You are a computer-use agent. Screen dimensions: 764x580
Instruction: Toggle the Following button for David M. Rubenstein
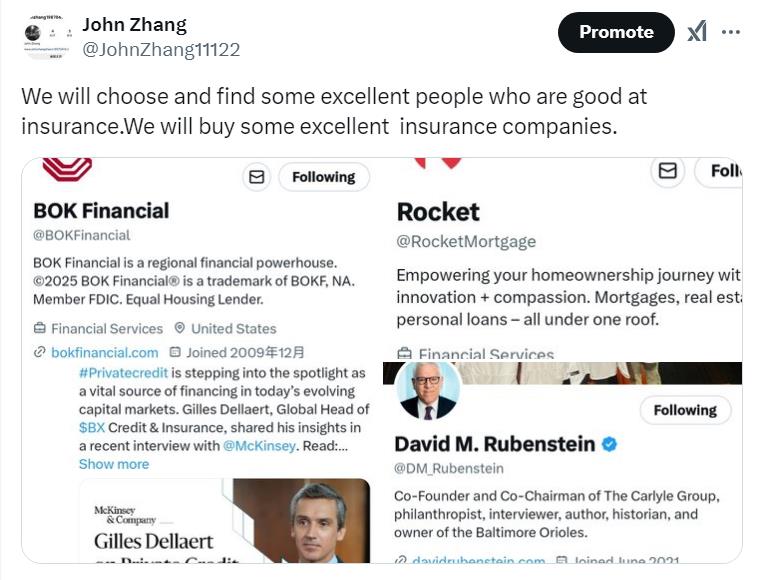[685, 410]
